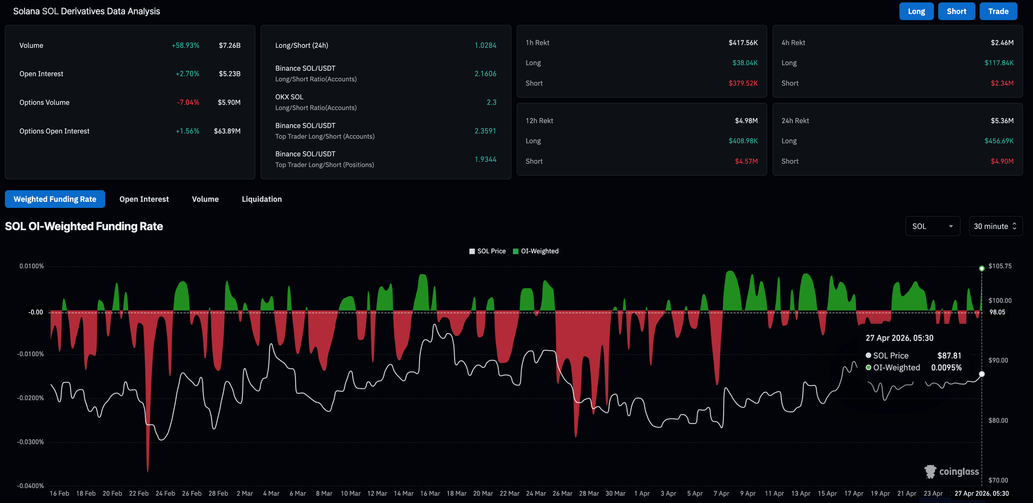
Task: Click the green OI-Weighted legend swatch
Action: (516, 251)
